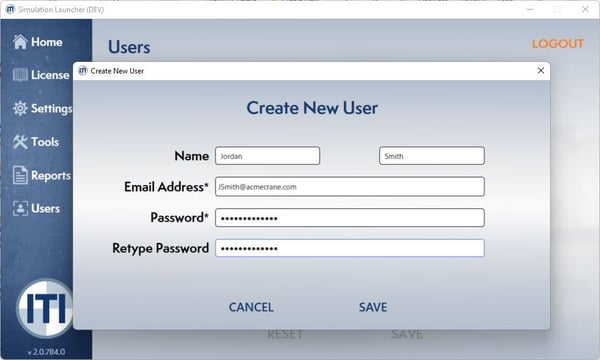Click the version text v2.0.784.0
This screenshot has width=600, height=360.
[x=46, y=352]
